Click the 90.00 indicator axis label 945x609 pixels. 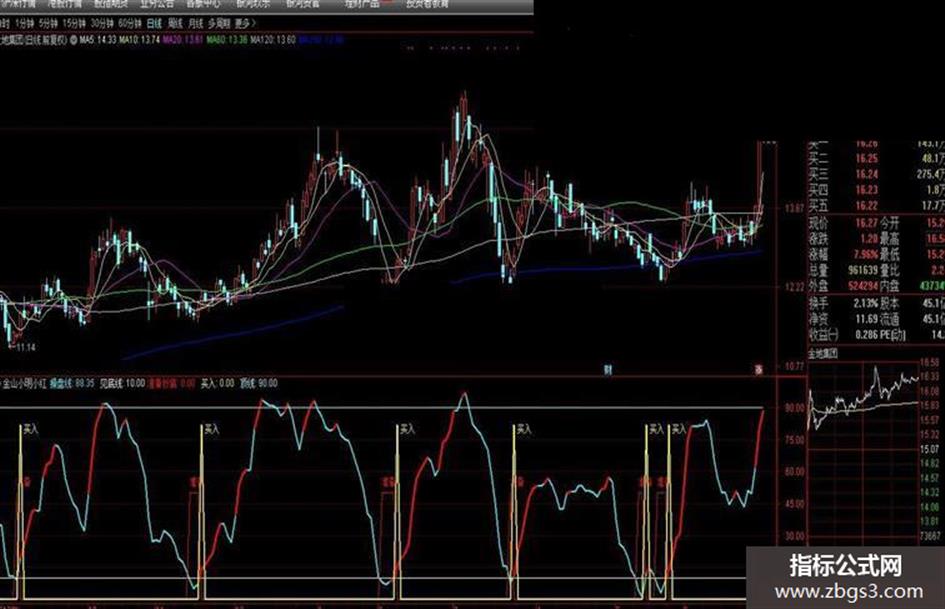point(794,408)
